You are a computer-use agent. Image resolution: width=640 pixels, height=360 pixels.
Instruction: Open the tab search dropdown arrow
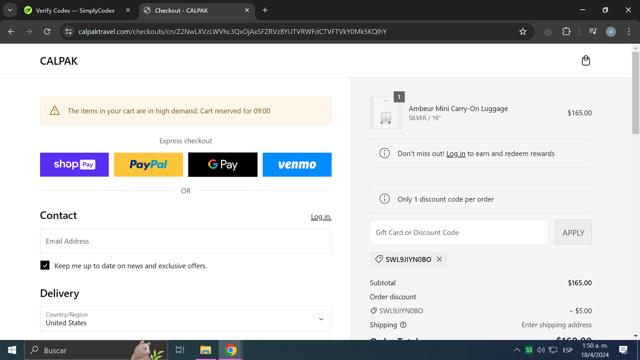point(10,10)
